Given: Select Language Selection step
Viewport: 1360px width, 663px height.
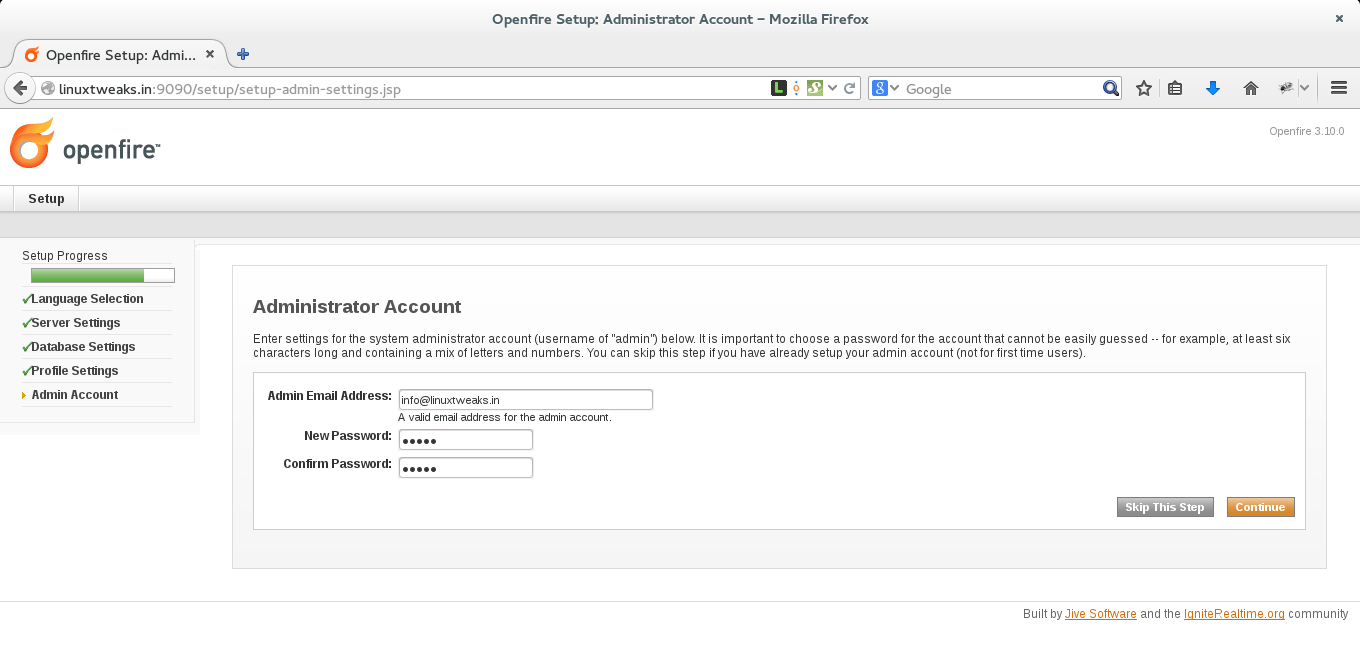Looking at the screenshot, I should pos(87,299).
